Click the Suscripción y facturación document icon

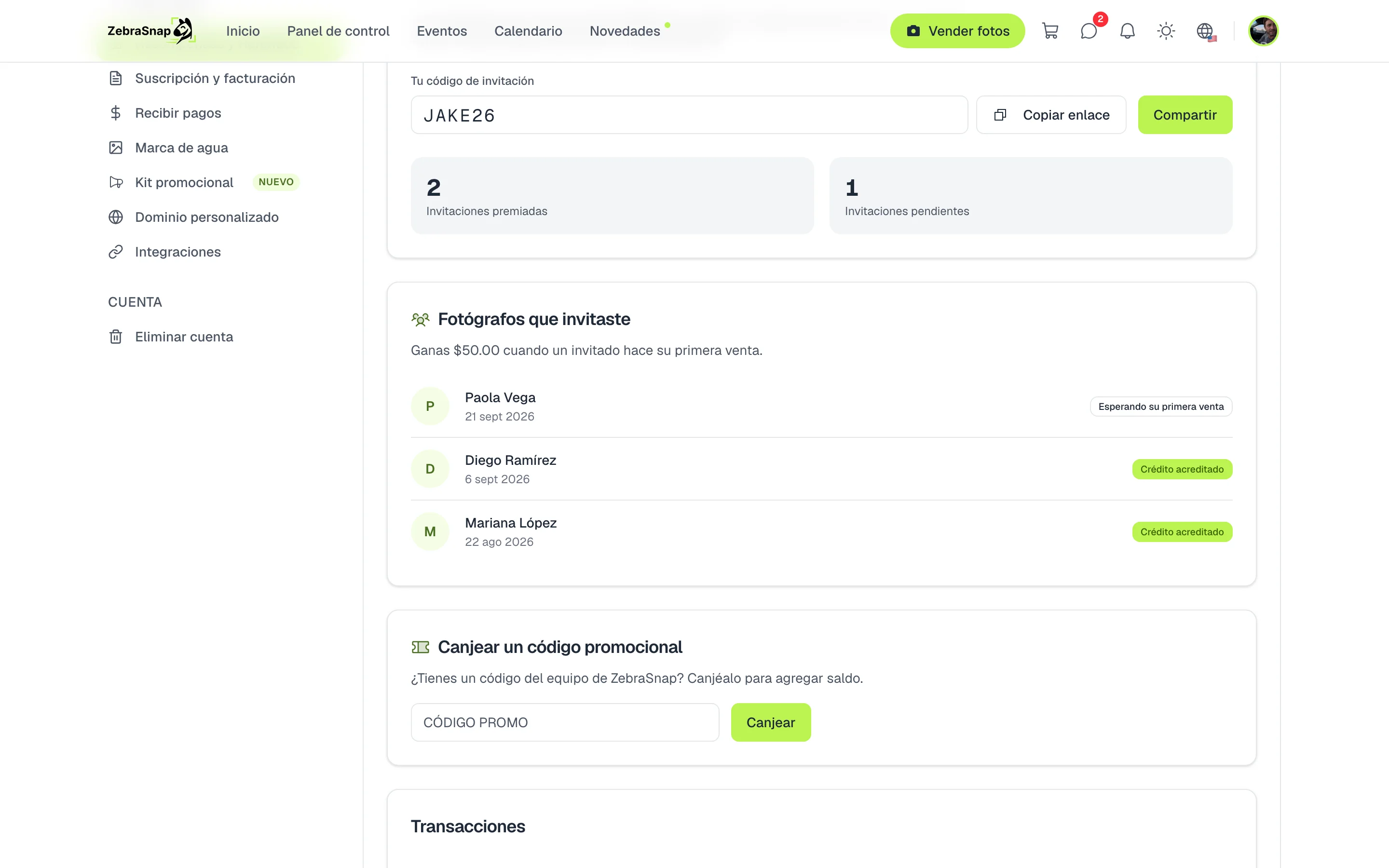click(x=115, y=78)
